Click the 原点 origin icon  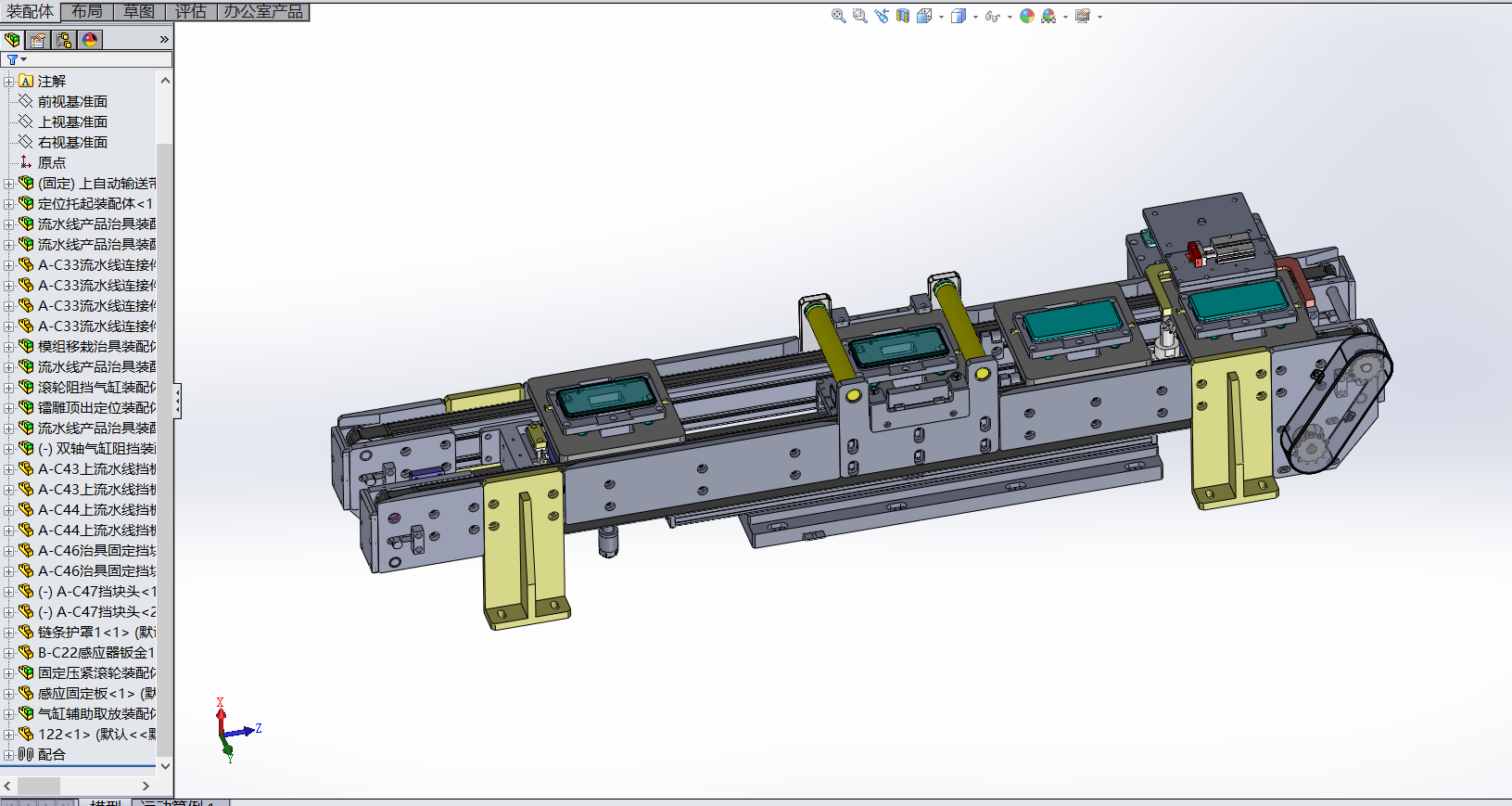[x=26, y=162]
